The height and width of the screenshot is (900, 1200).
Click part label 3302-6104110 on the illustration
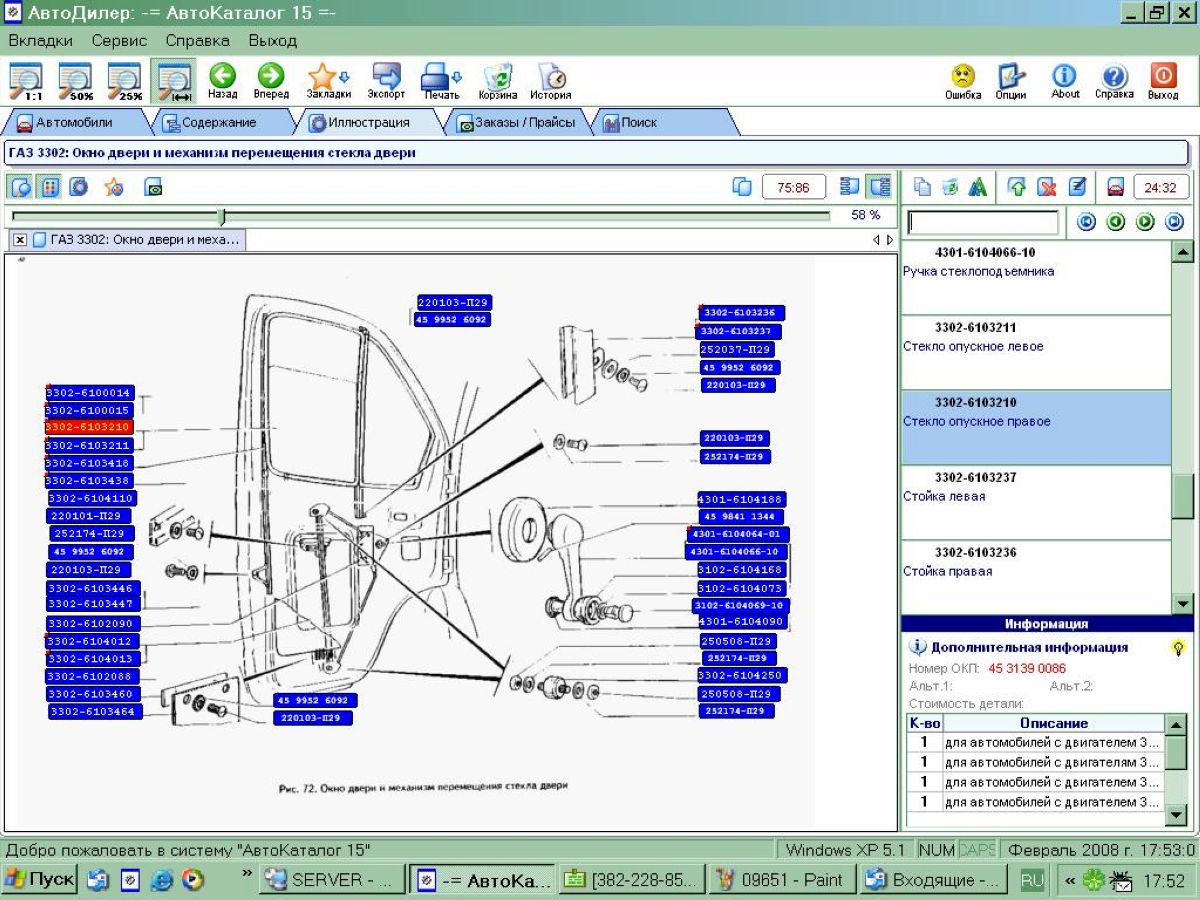[x=91, y=498]
